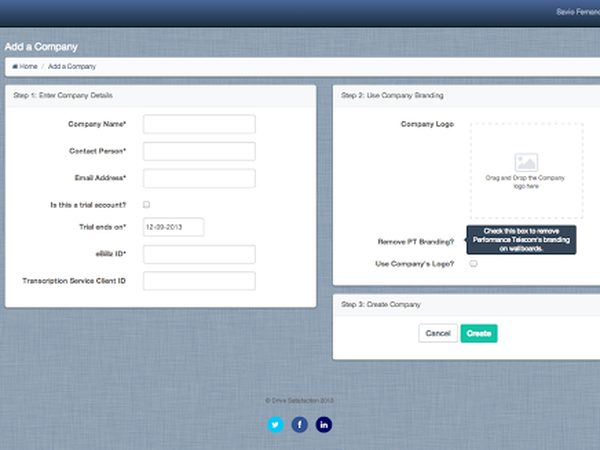Click the Home icon in breadcrumb

15,67
